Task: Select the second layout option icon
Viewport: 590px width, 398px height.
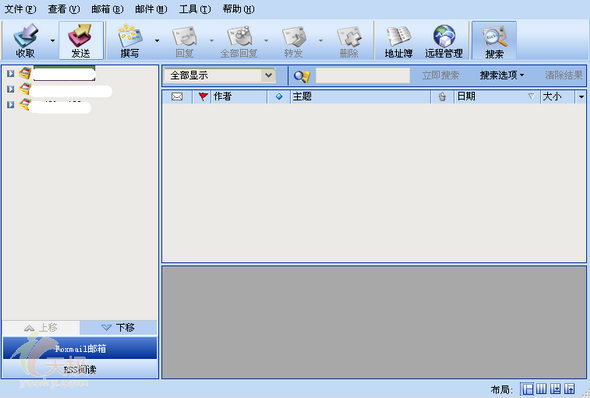Action: pos(541,389)
